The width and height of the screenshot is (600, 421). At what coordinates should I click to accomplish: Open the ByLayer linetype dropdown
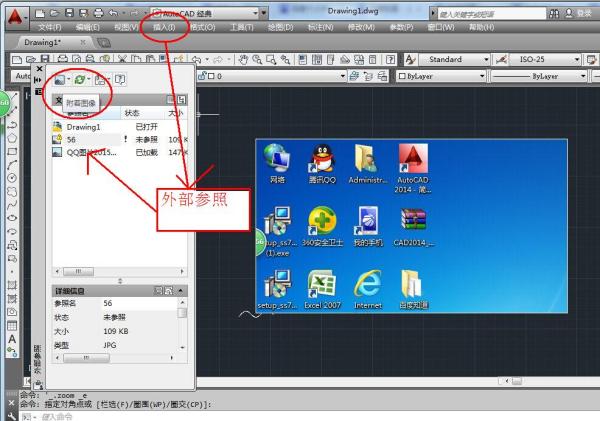pyautogui.click(x=583, y=76)
